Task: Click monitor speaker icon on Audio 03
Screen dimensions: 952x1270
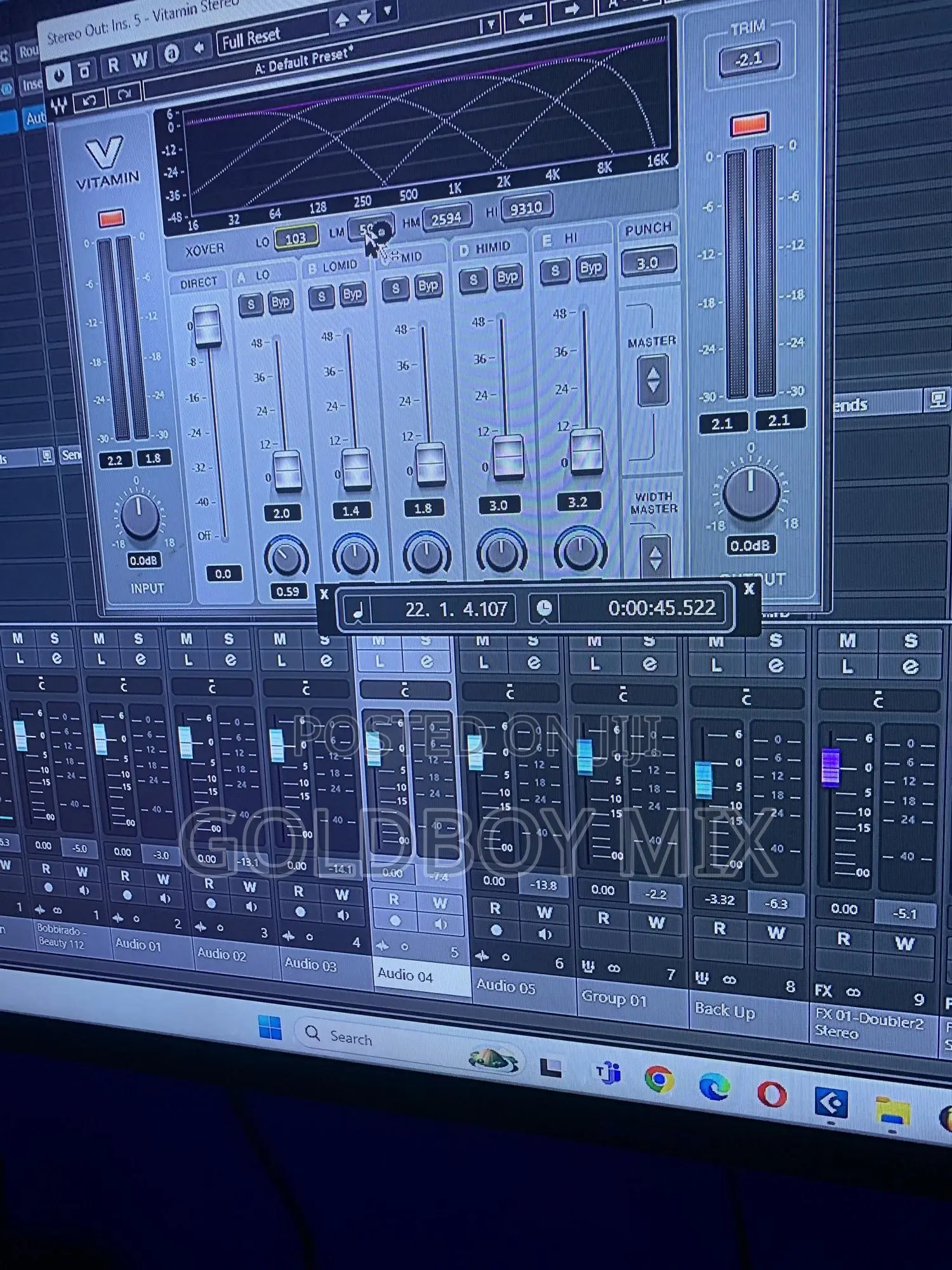Action: [343, 916]
